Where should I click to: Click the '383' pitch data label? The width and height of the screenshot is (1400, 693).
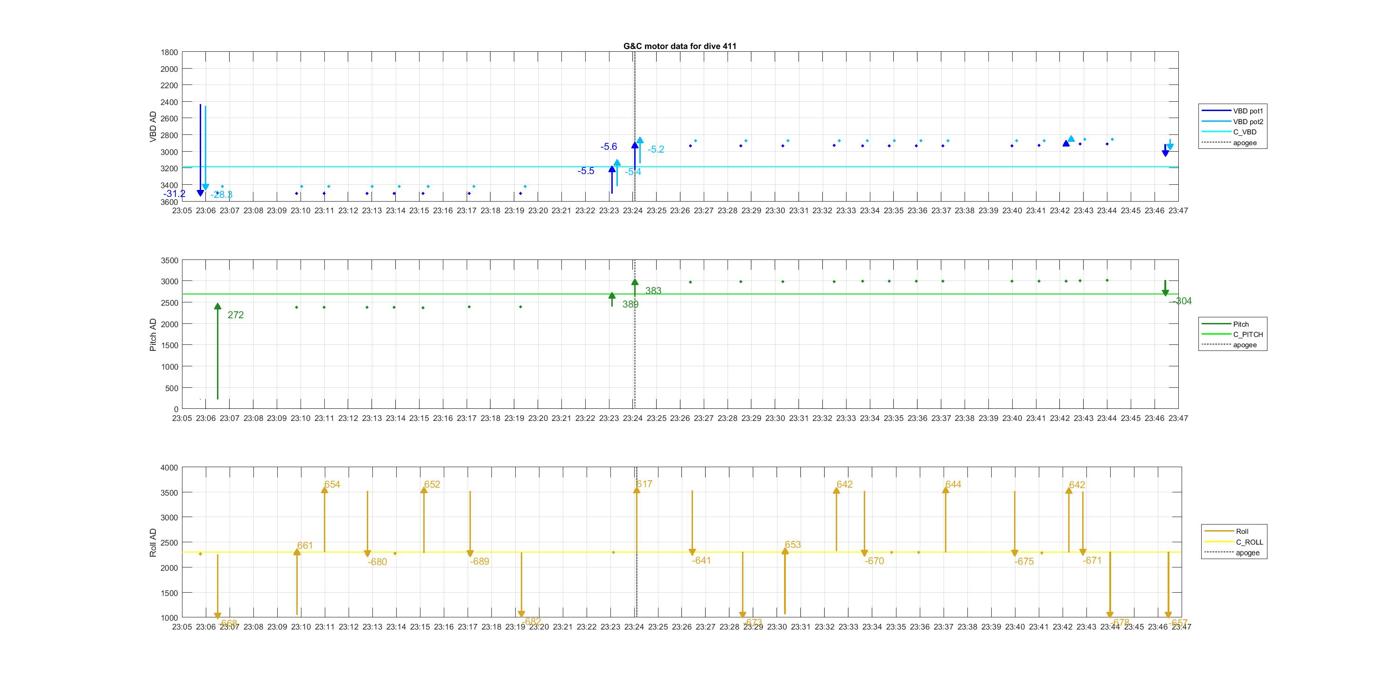[x=653, y=291]
